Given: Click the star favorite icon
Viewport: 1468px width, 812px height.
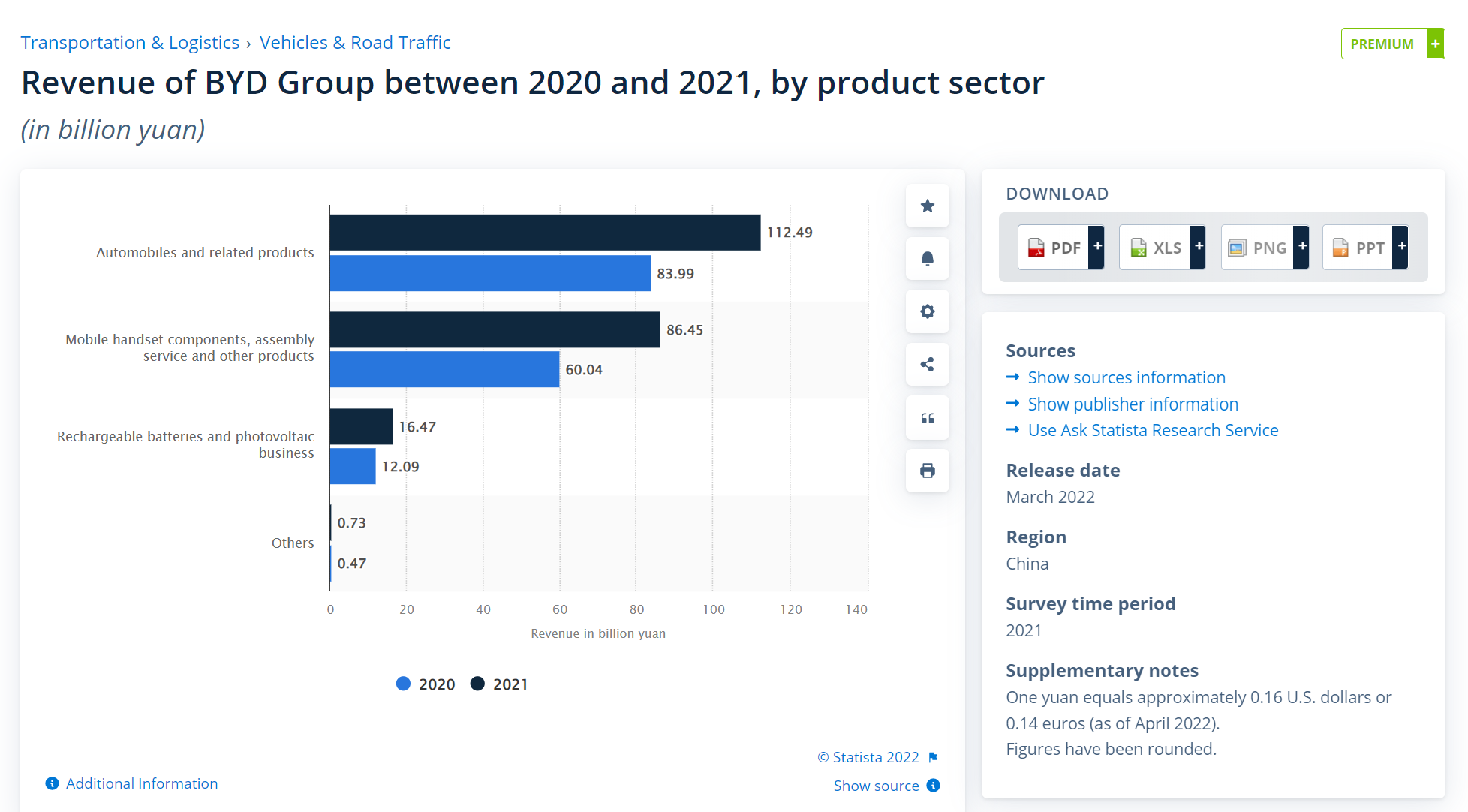Looking at the screenshot, I should coord(927,206).
